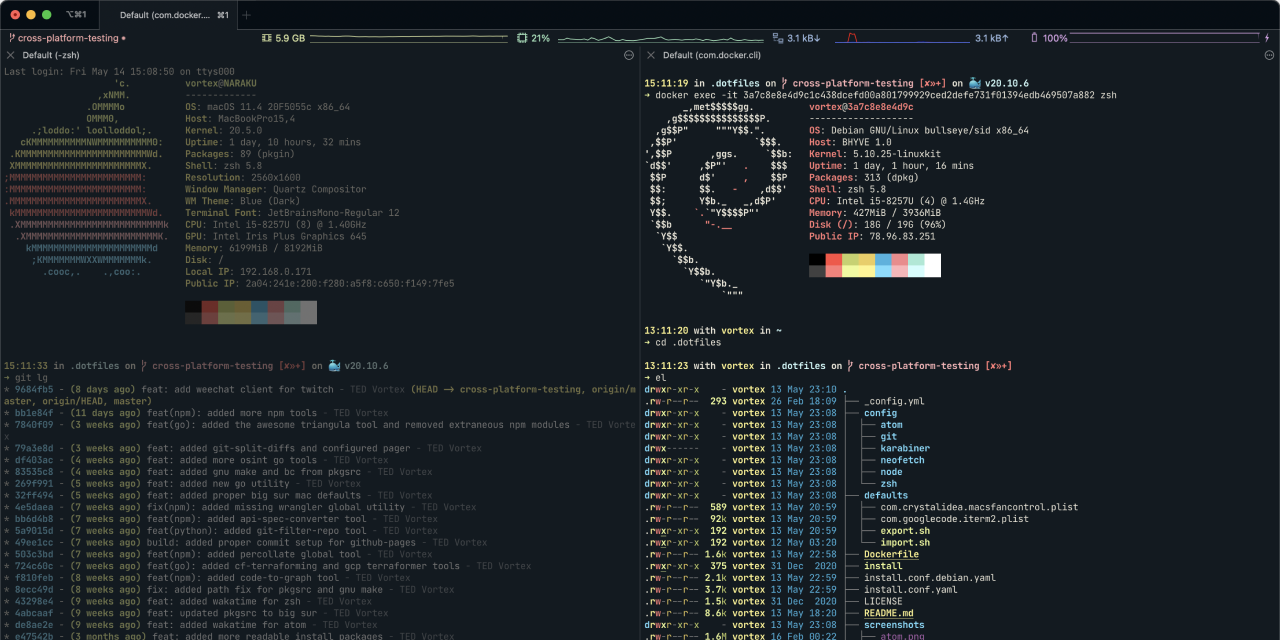Screen dimensions: 1280x640
Task: Click the 21% CPU reading
Action: [540, 38]
